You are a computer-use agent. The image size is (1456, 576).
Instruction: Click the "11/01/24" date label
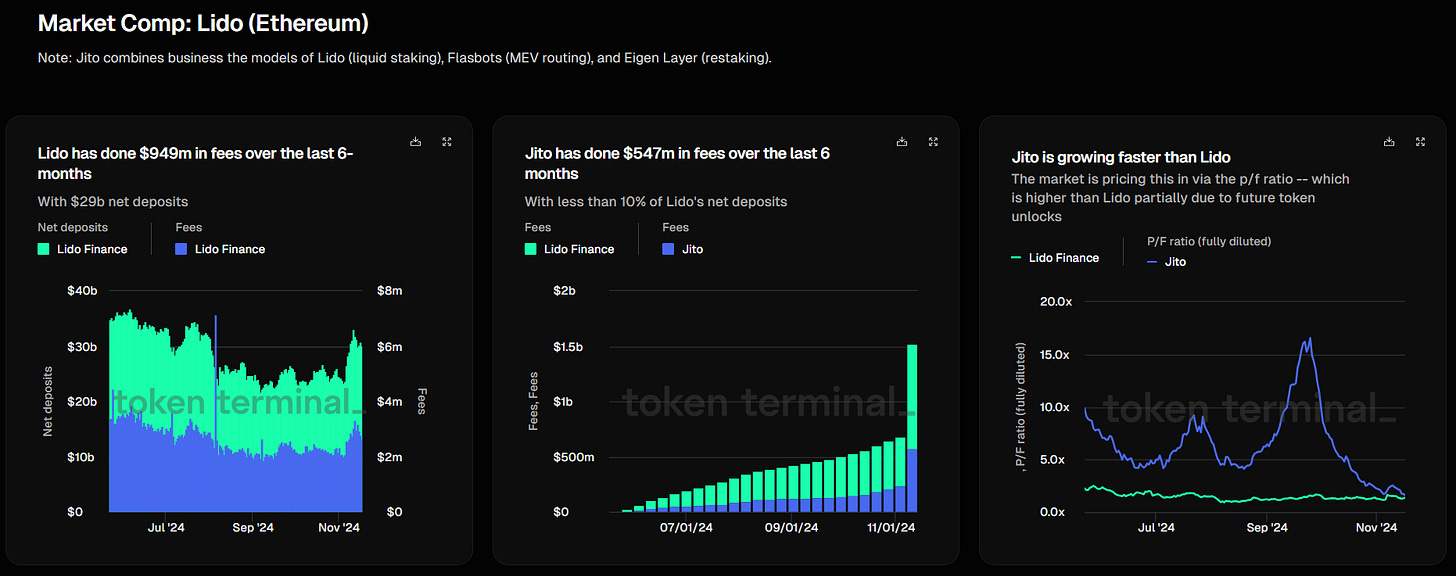click(889, 527)
